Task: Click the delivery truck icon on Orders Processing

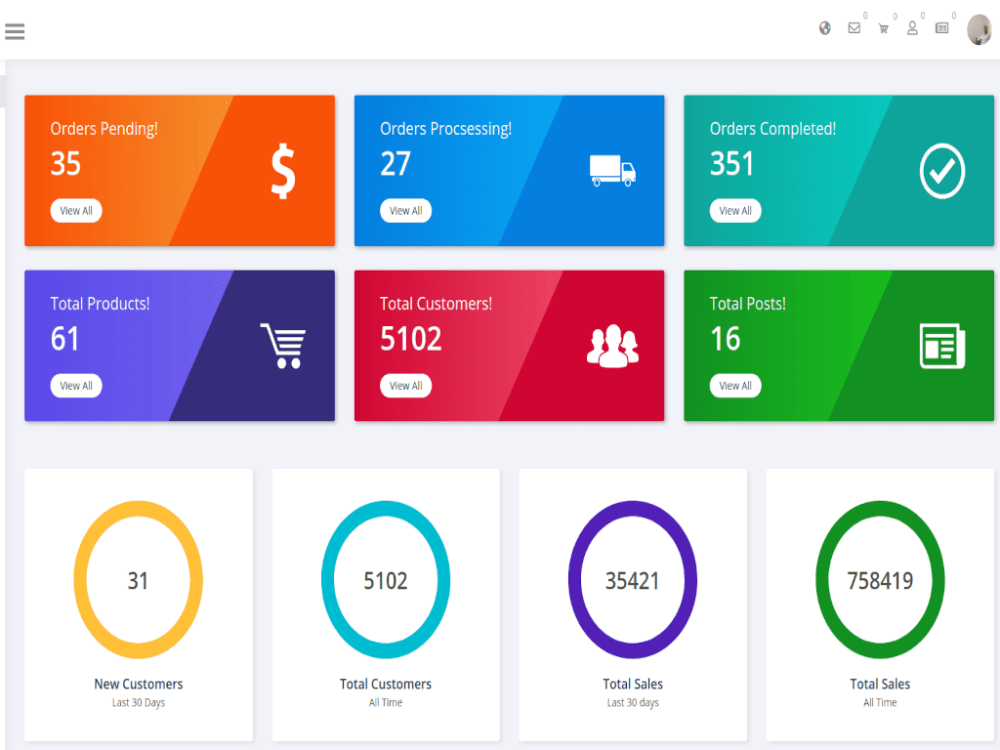Action: [612, 170]
